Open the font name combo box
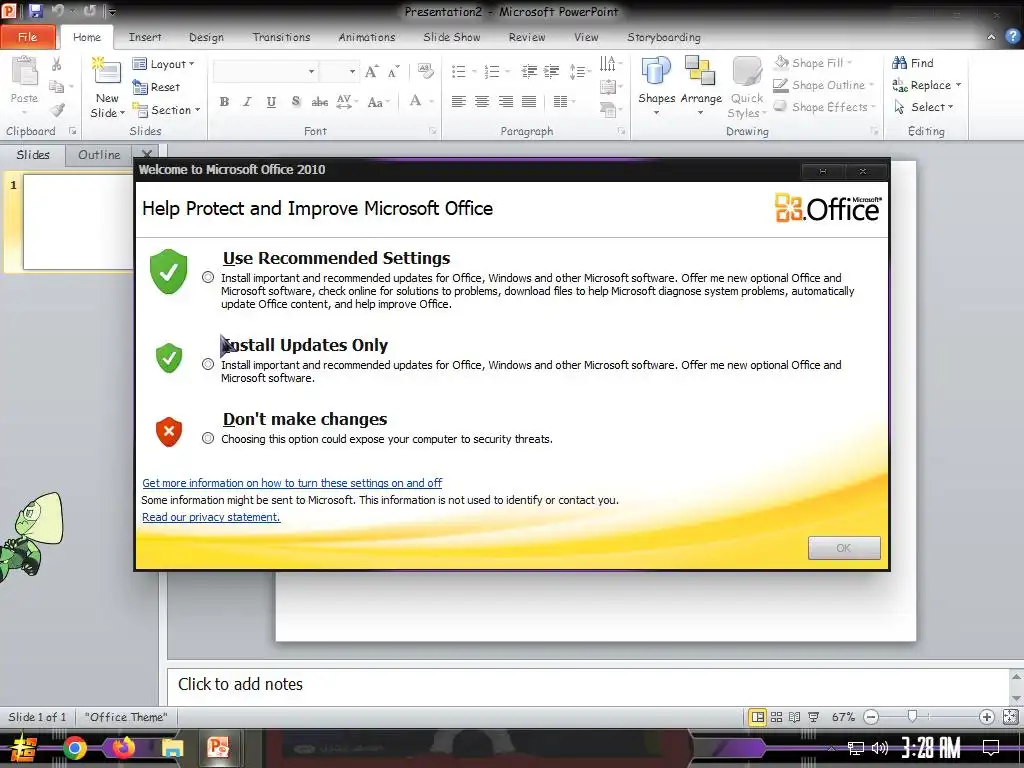The image size is (1024, 768). click(265, 71)
